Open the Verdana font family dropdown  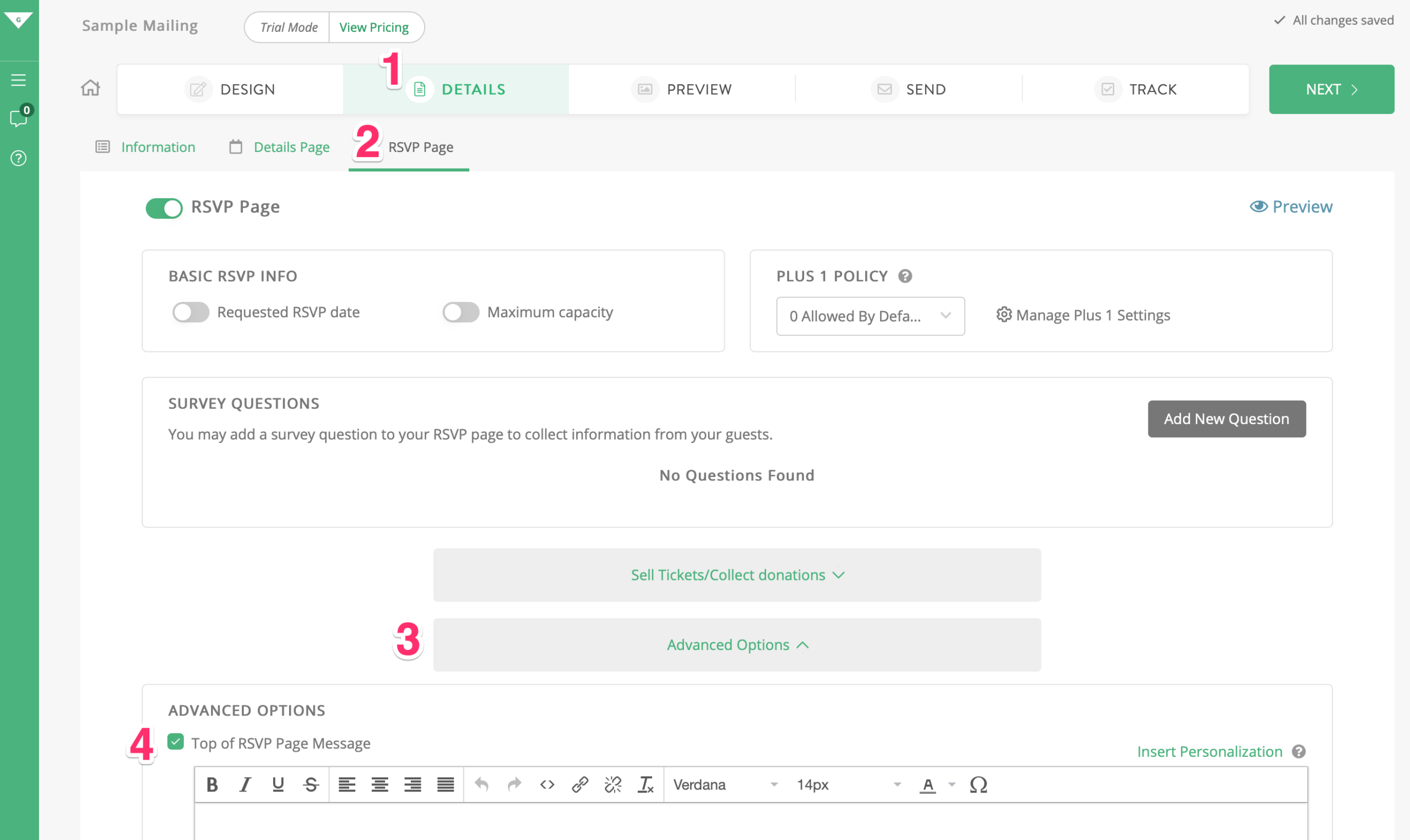(x=725, y=784)
